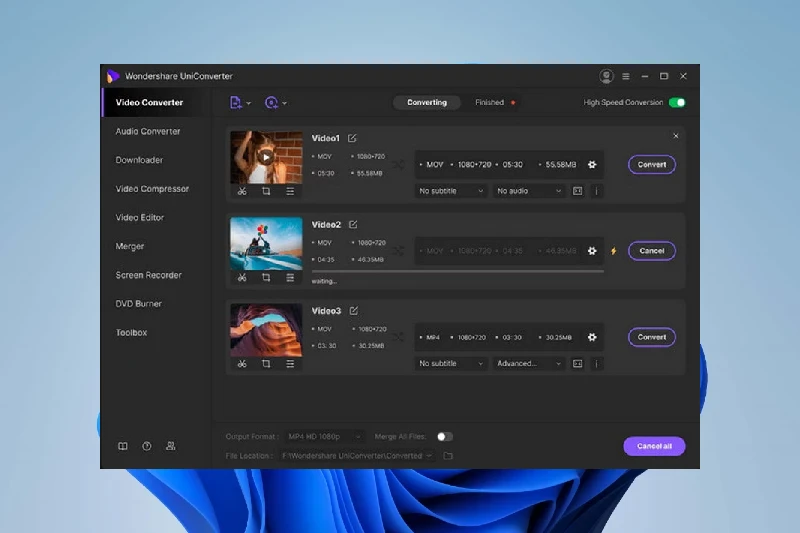Click the feedback people icon in sidebar
The image size is (800, 533).
click(x=171, y=446)
